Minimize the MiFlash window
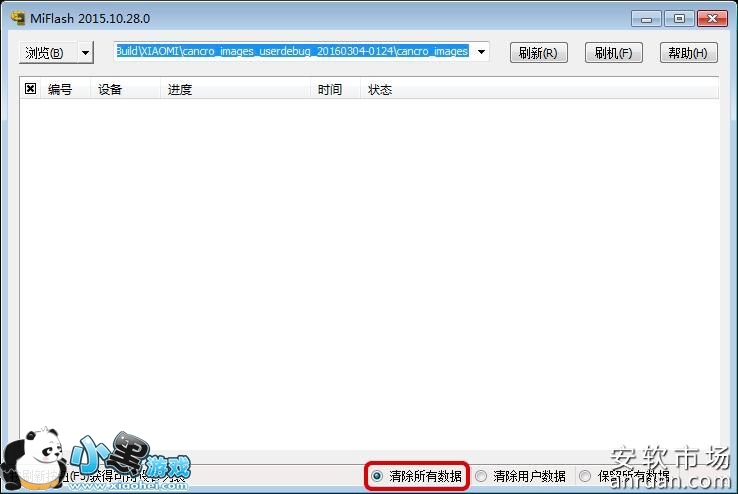 646,19
